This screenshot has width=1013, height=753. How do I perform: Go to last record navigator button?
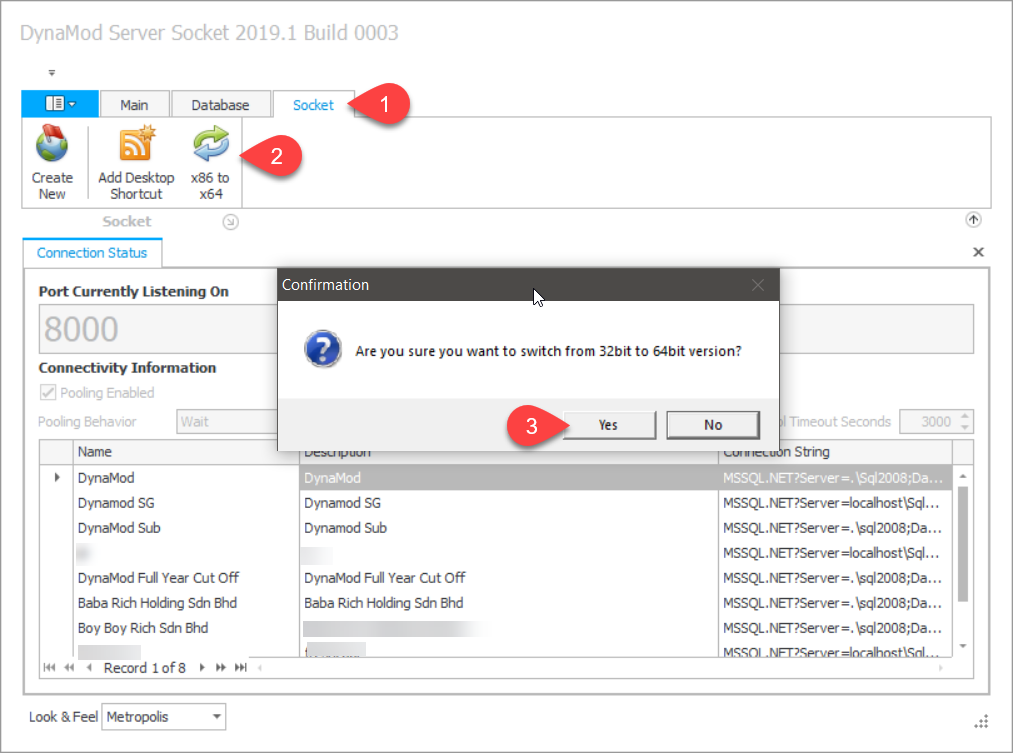pyautogui.click(x=240, y=668)
